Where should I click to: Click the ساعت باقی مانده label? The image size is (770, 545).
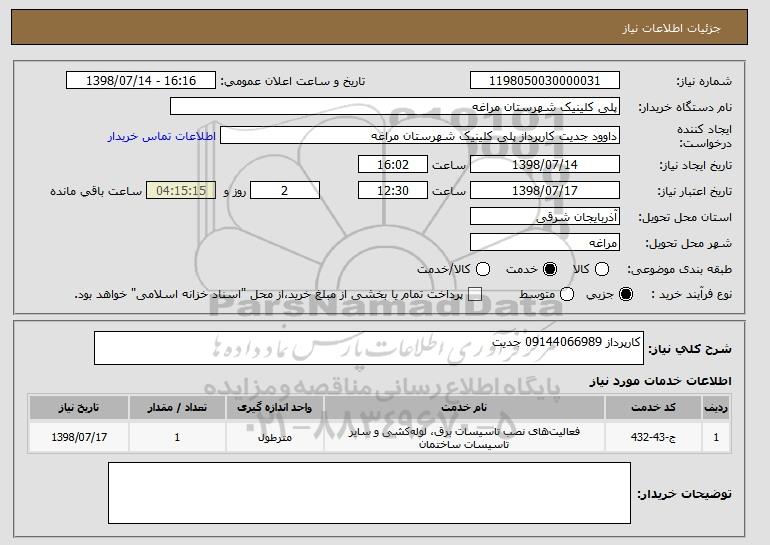coord(96,191)
